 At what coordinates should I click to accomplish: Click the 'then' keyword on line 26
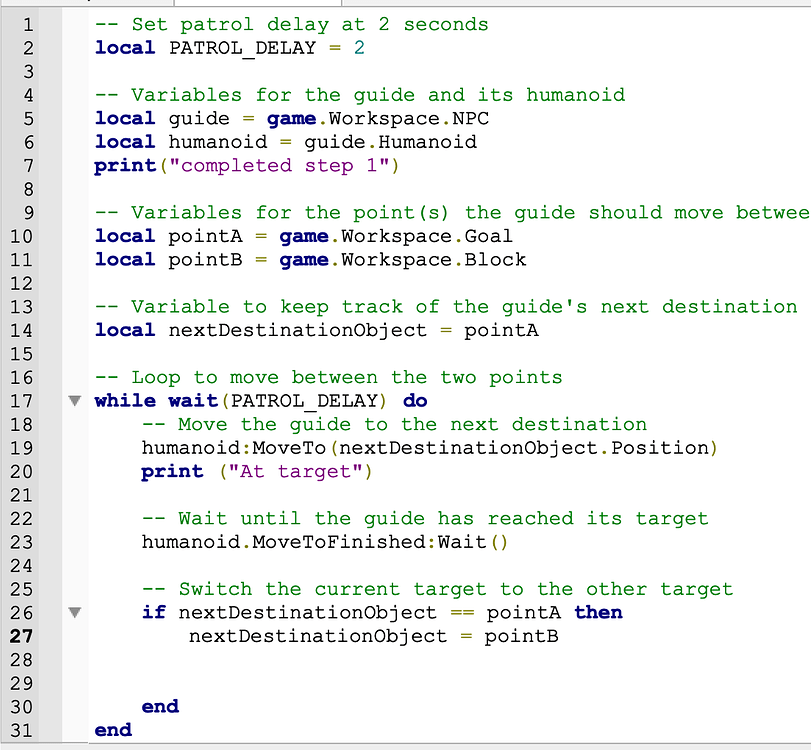pyautogui.click(x=598, y=612)
